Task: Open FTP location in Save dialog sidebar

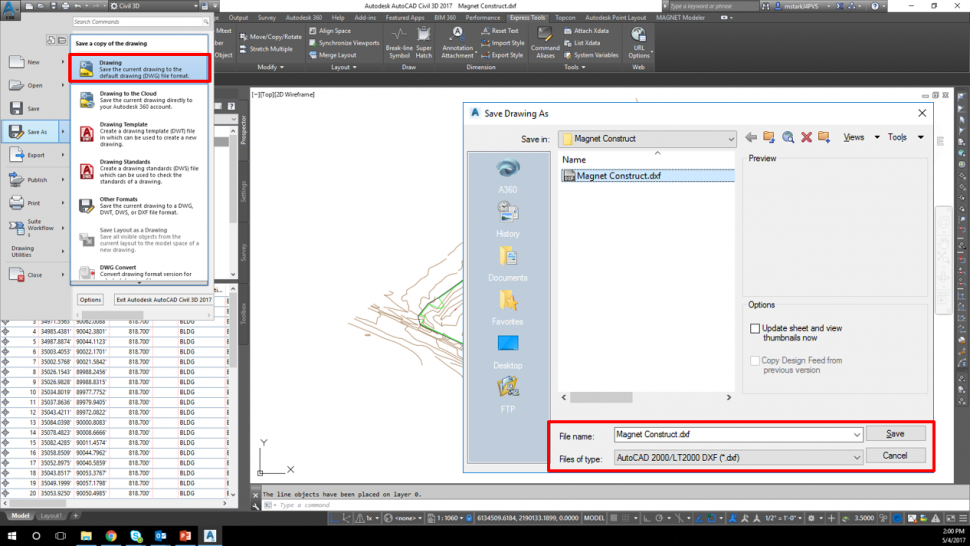Action: click(x=507, y=396)
